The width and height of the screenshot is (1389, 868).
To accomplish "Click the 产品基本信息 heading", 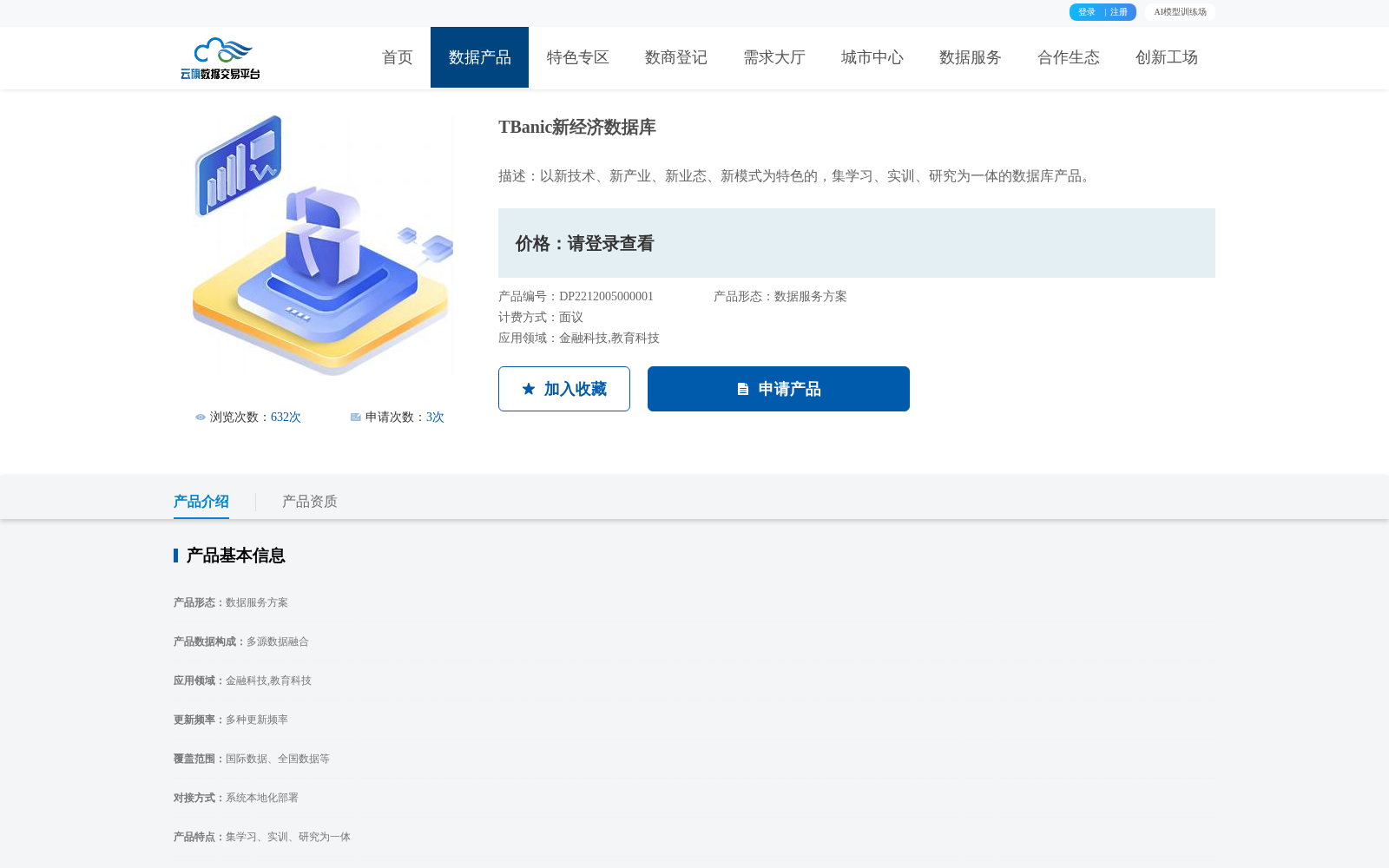I will (236, 556).
